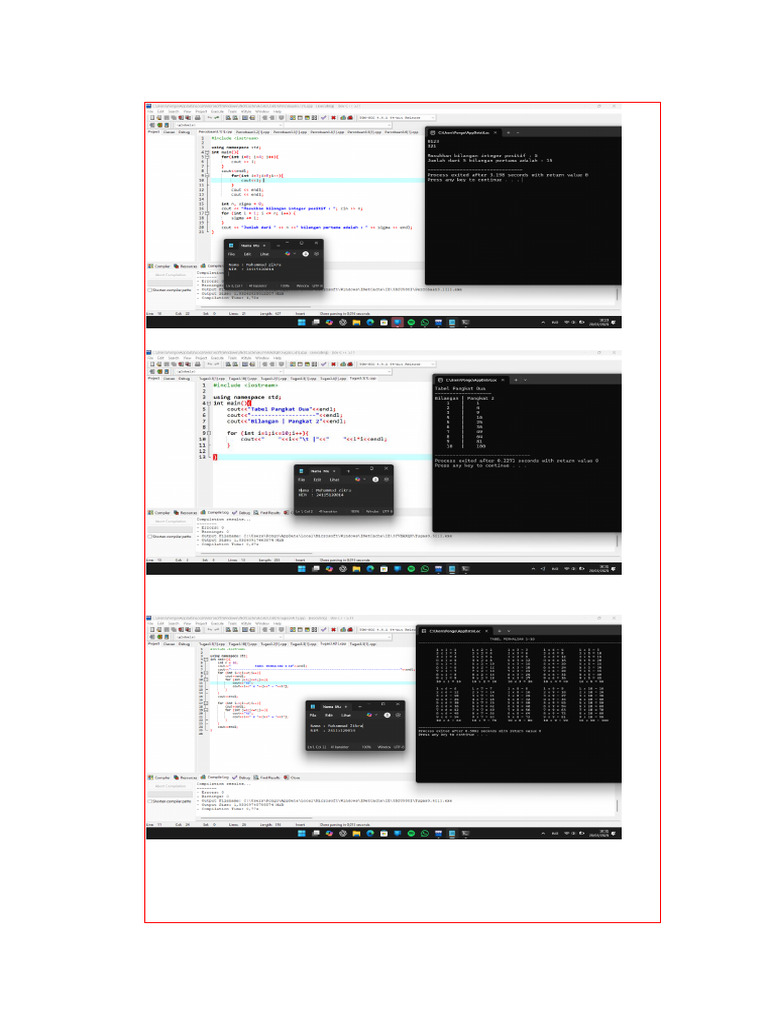The image size is (768, 1024).
Task: Open WhatsApp from the taskbar in the top screenshot
Action: point(425,323)
